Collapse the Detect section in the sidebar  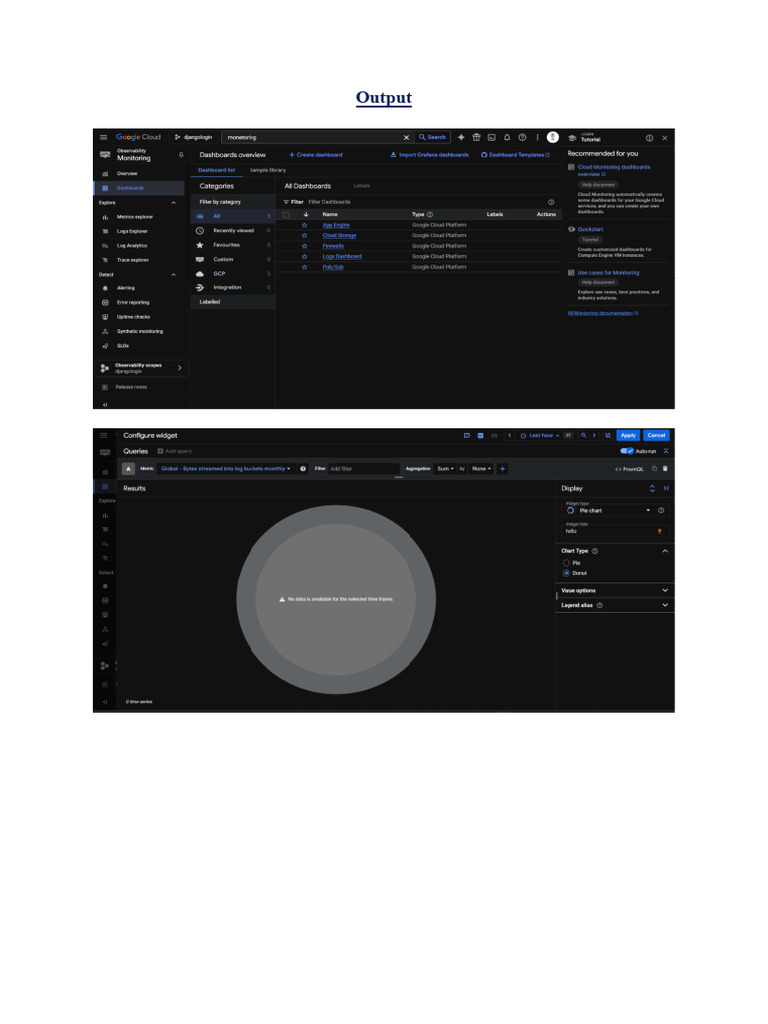(173, 274)
